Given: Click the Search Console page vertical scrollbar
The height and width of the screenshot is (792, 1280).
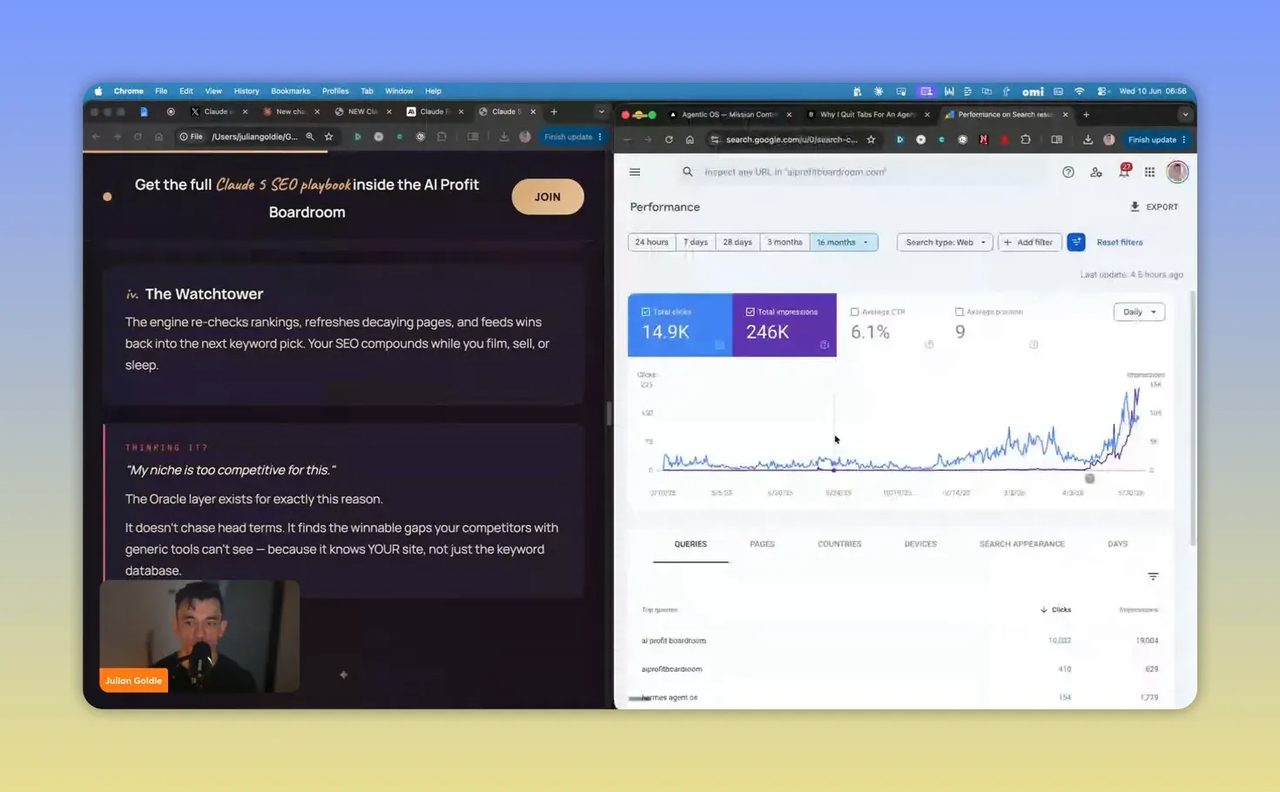Looking at the screenshot, I should click(x=1191, y=417).
